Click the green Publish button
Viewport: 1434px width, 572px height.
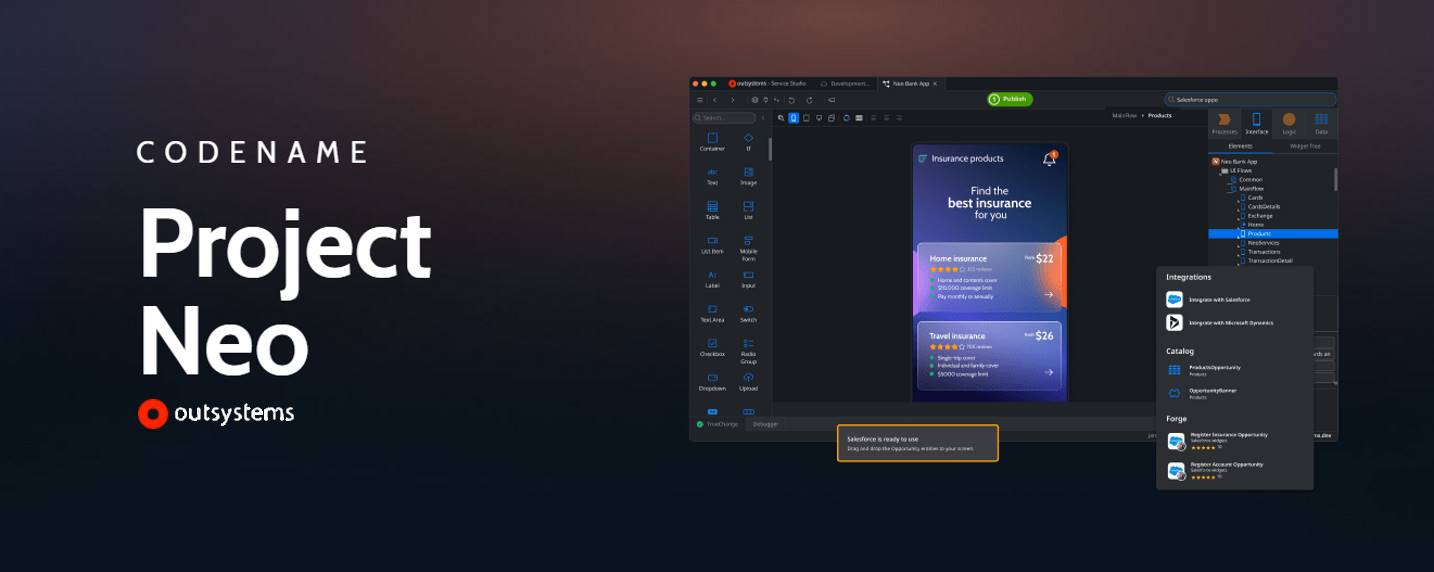click(x=1010, y=99)
